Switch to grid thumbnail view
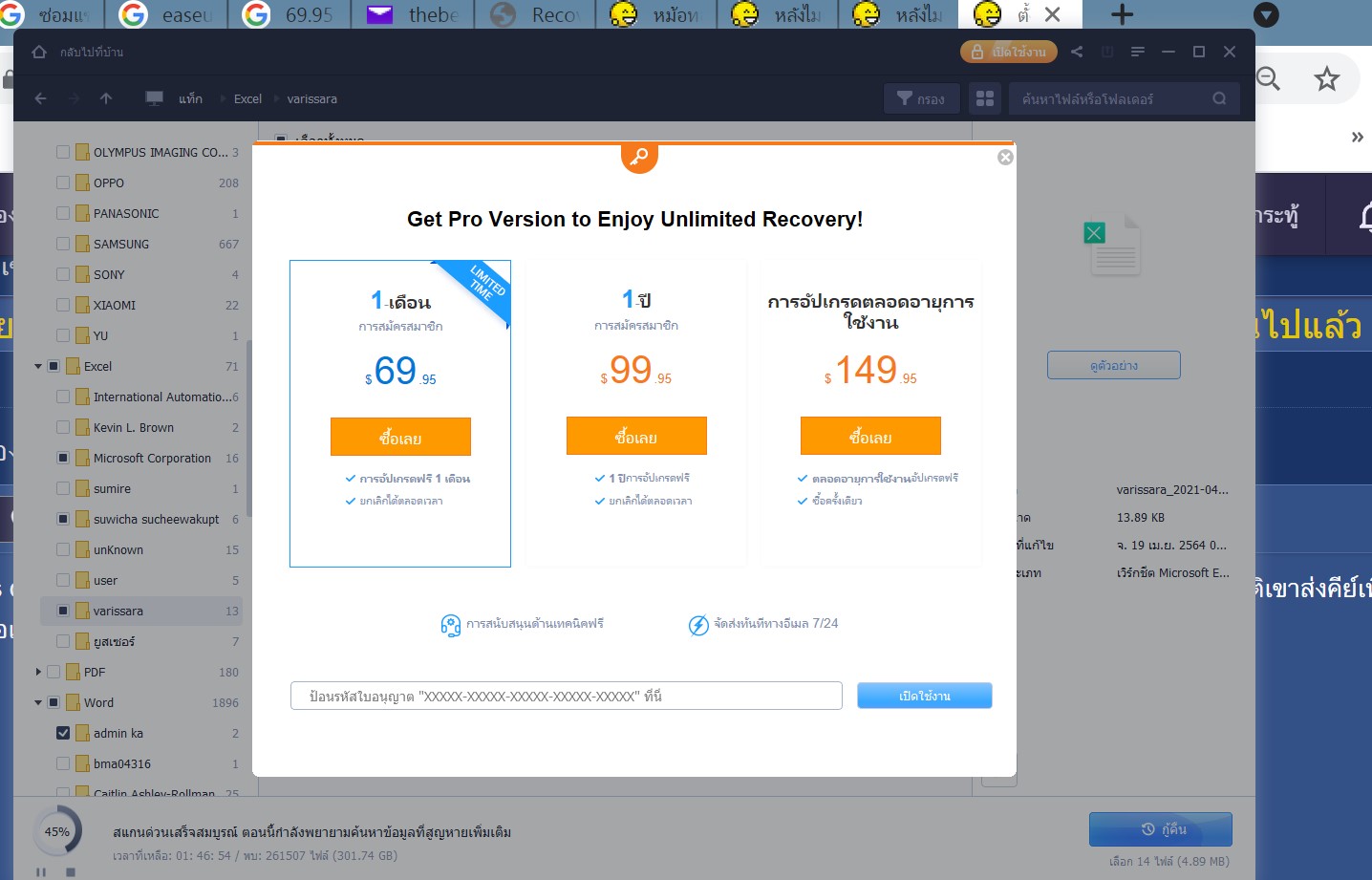Screen dimensions: 1372x880 coord(985,98)
